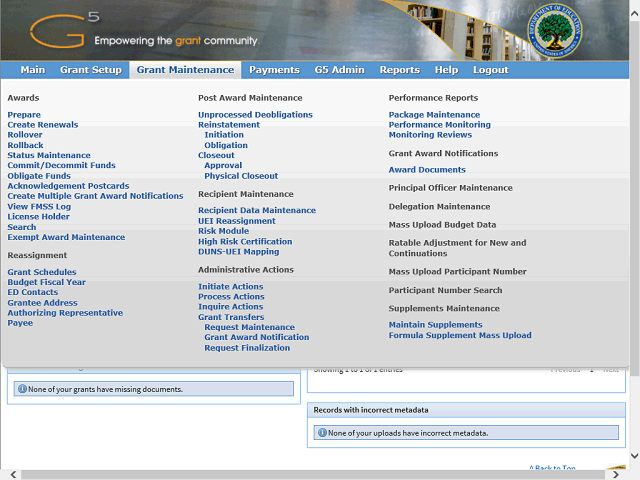Open the Payments menu
The height and width of the screenshot is (480, 640).
pyautogui.click(x=274, y=70)
